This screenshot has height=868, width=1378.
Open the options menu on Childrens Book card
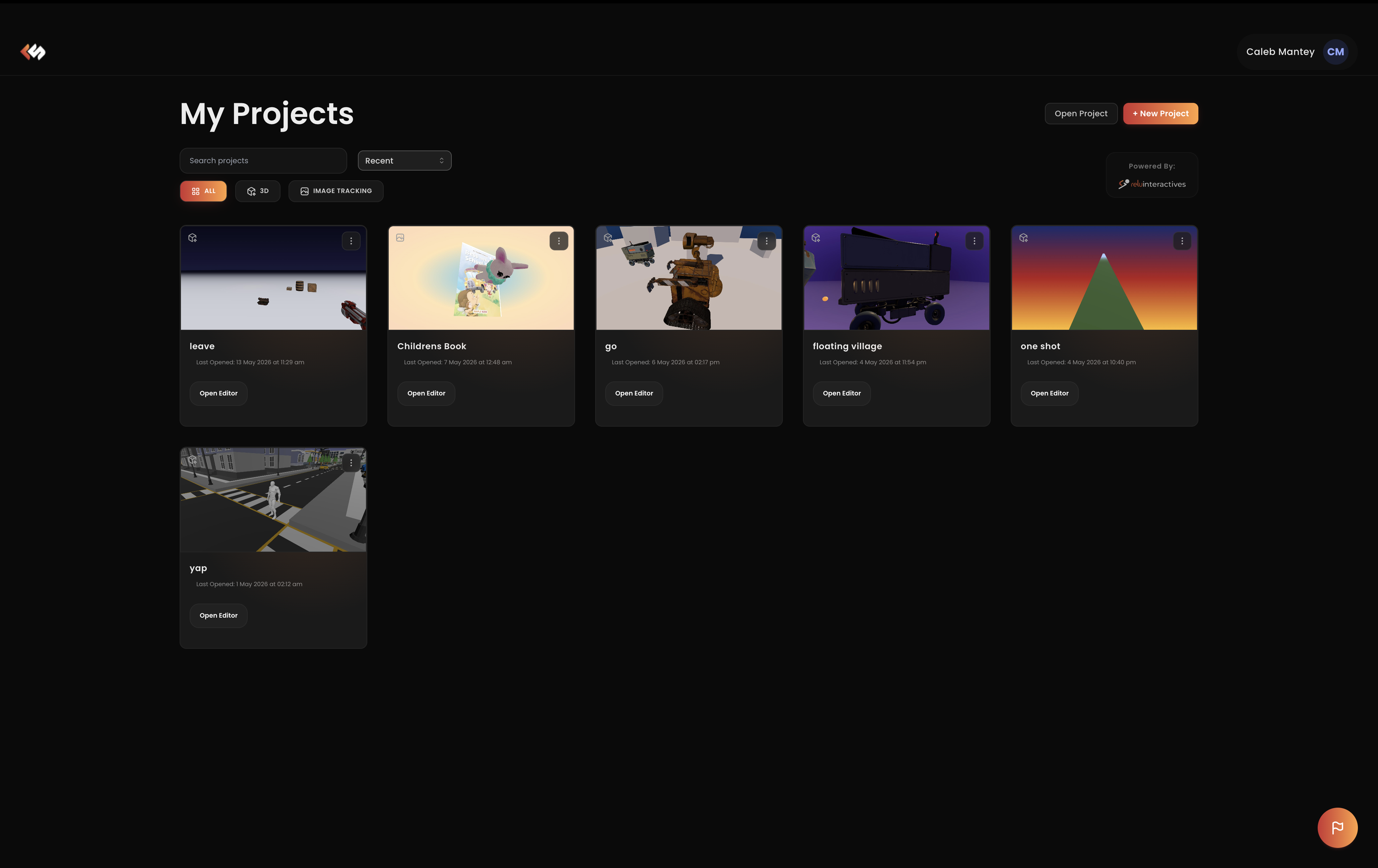[559, 241]
